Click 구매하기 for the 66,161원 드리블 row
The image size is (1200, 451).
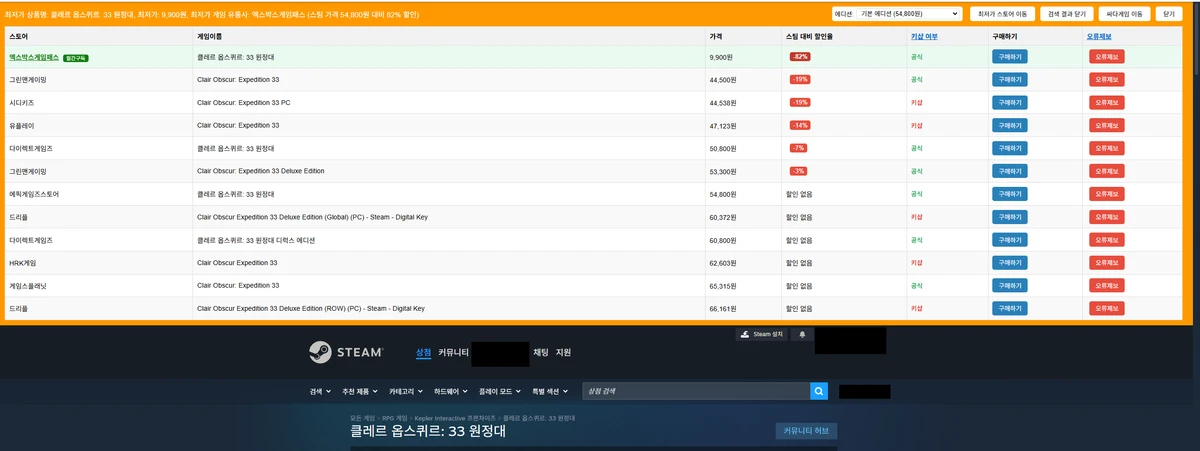1009,309
